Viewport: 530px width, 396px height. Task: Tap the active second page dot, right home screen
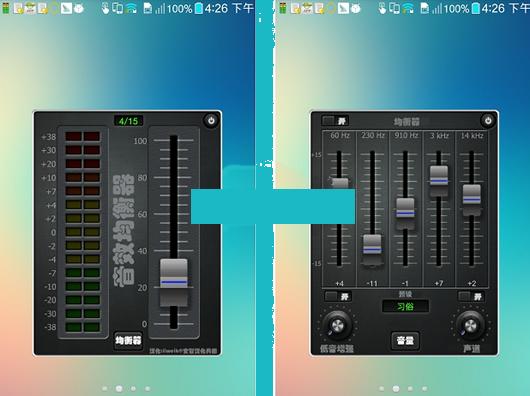click(x=396, y=389)
